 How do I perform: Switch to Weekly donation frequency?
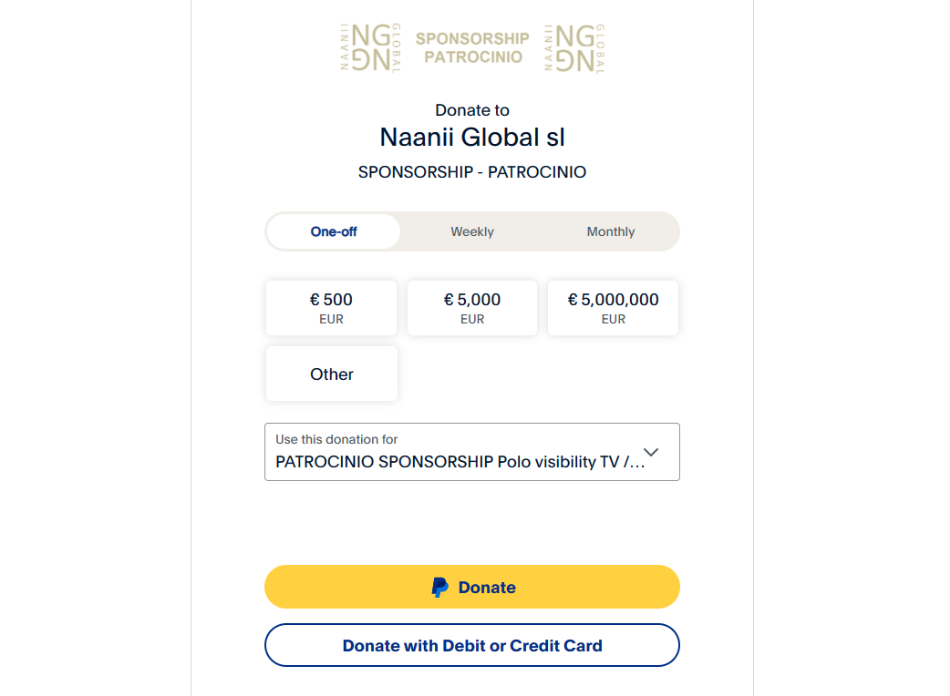point(472,231)
